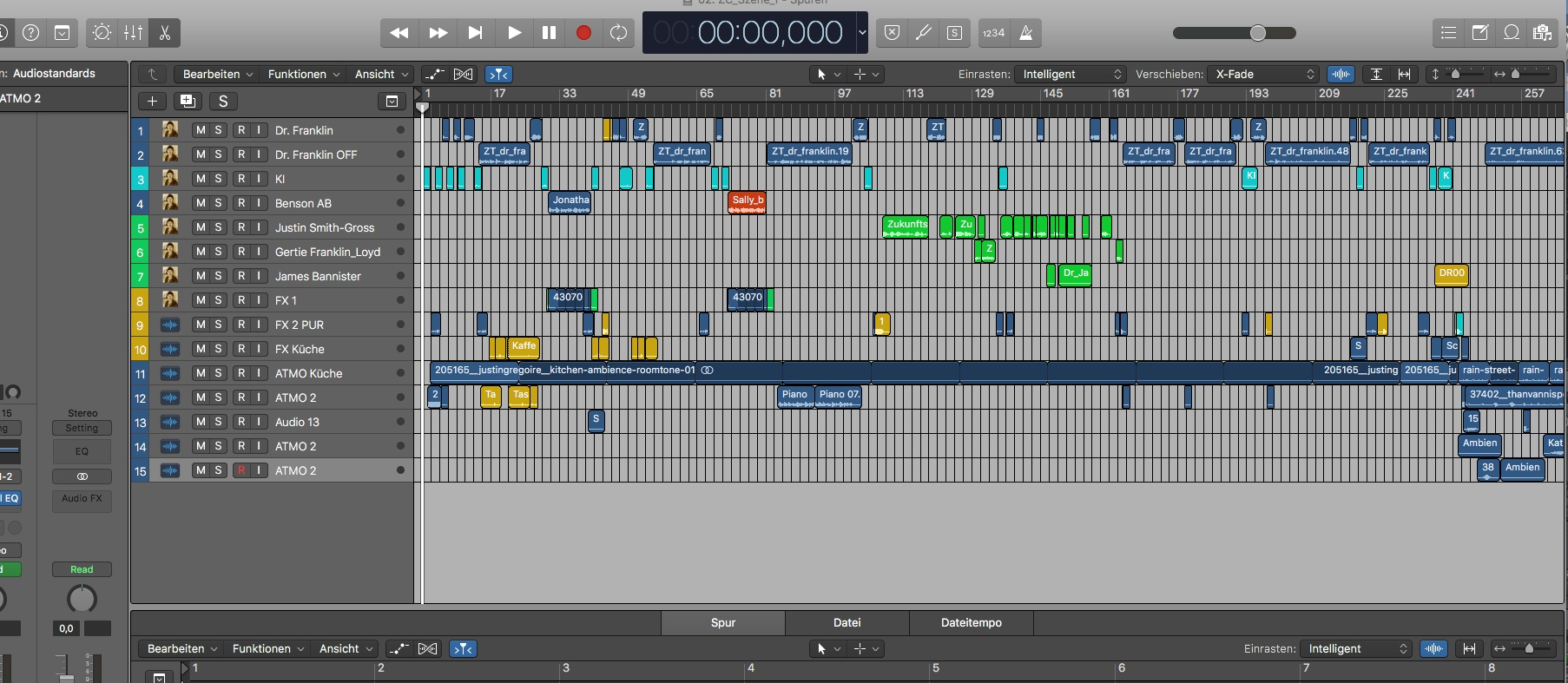Adjust the master volume slider
Screen dimensions: 1568x683
(1235, 33)
